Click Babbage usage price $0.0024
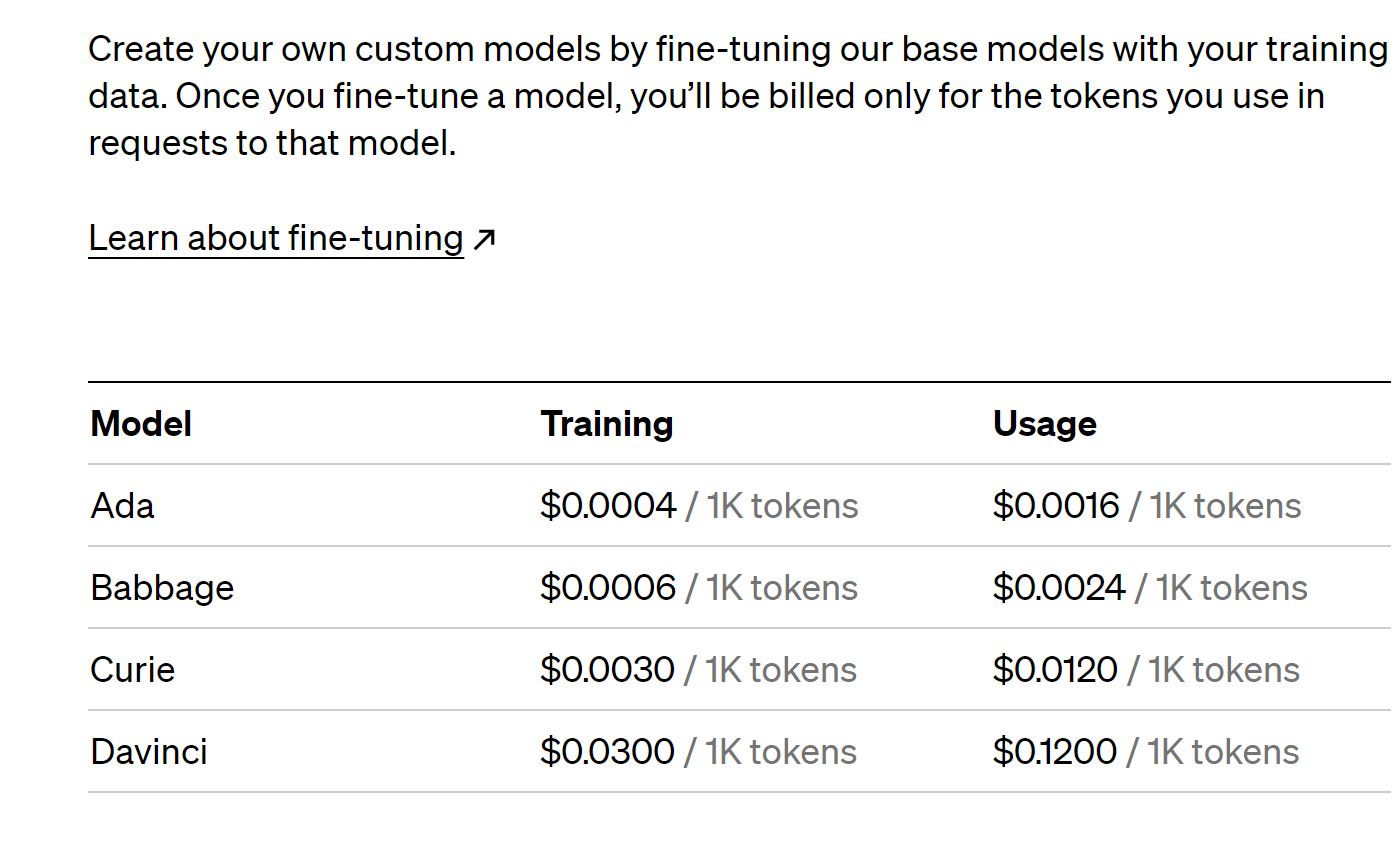 pos(1059,588)
